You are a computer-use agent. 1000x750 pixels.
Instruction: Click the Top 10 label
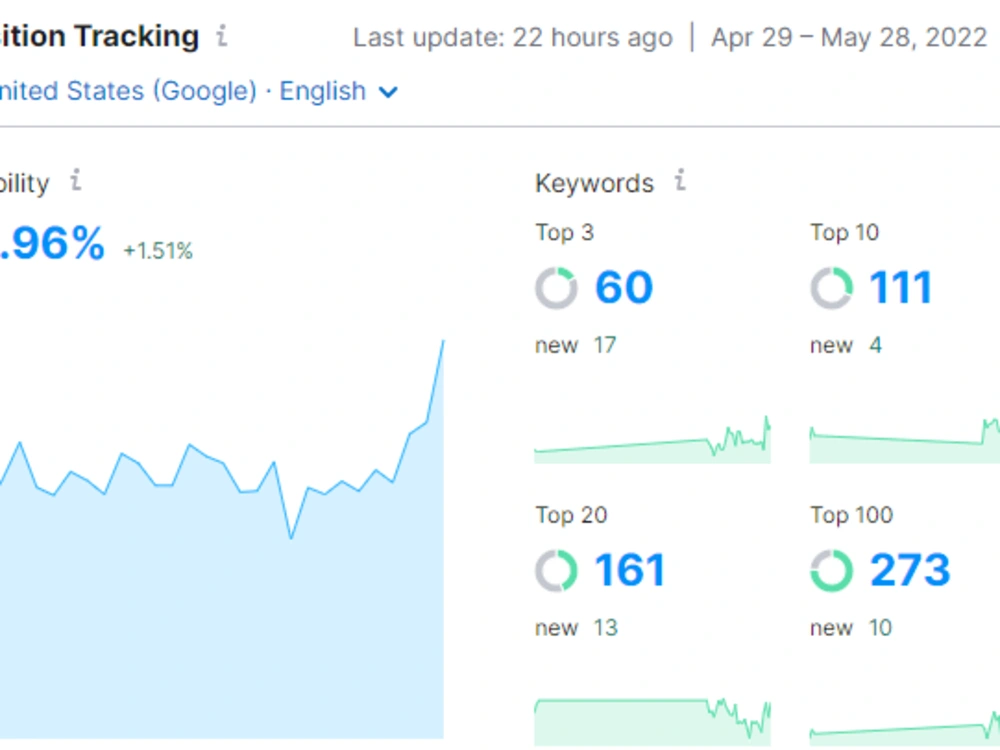(x=844, y=233)
